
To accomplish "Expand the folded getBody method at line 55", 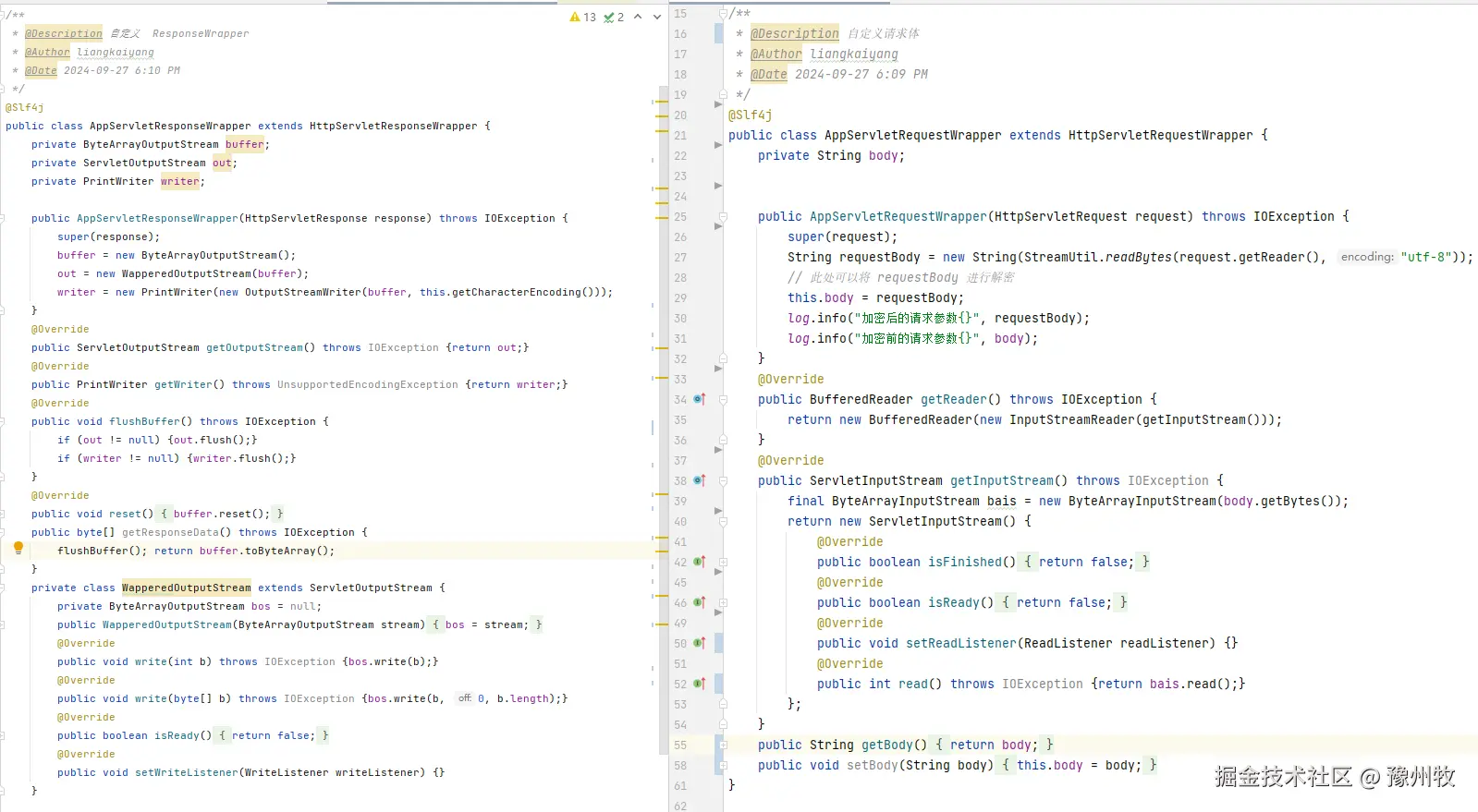I will click(x=723, y=745).
